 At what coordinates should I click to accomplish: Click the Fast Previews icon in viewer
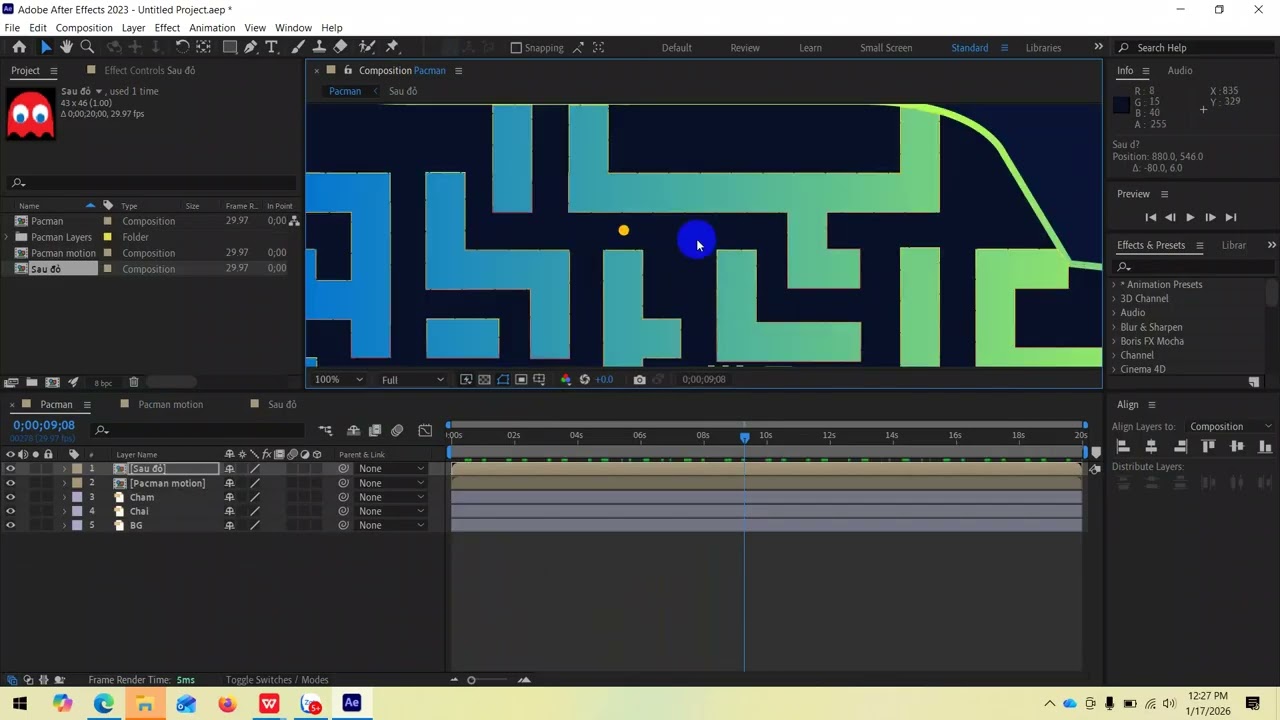pos(466,380)
